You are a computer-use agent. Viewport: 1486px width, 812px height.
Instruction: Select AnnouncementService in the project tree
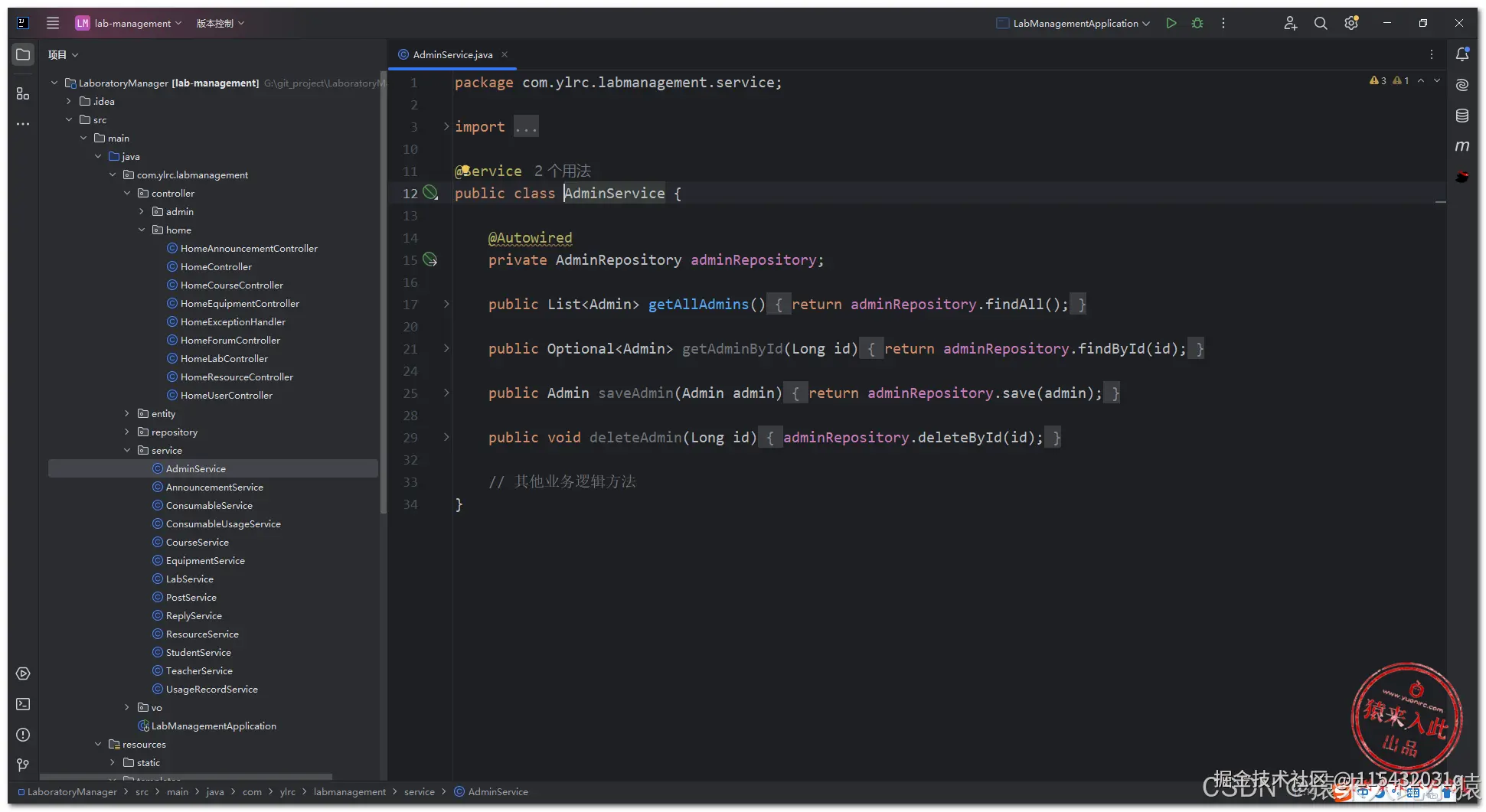214,487
